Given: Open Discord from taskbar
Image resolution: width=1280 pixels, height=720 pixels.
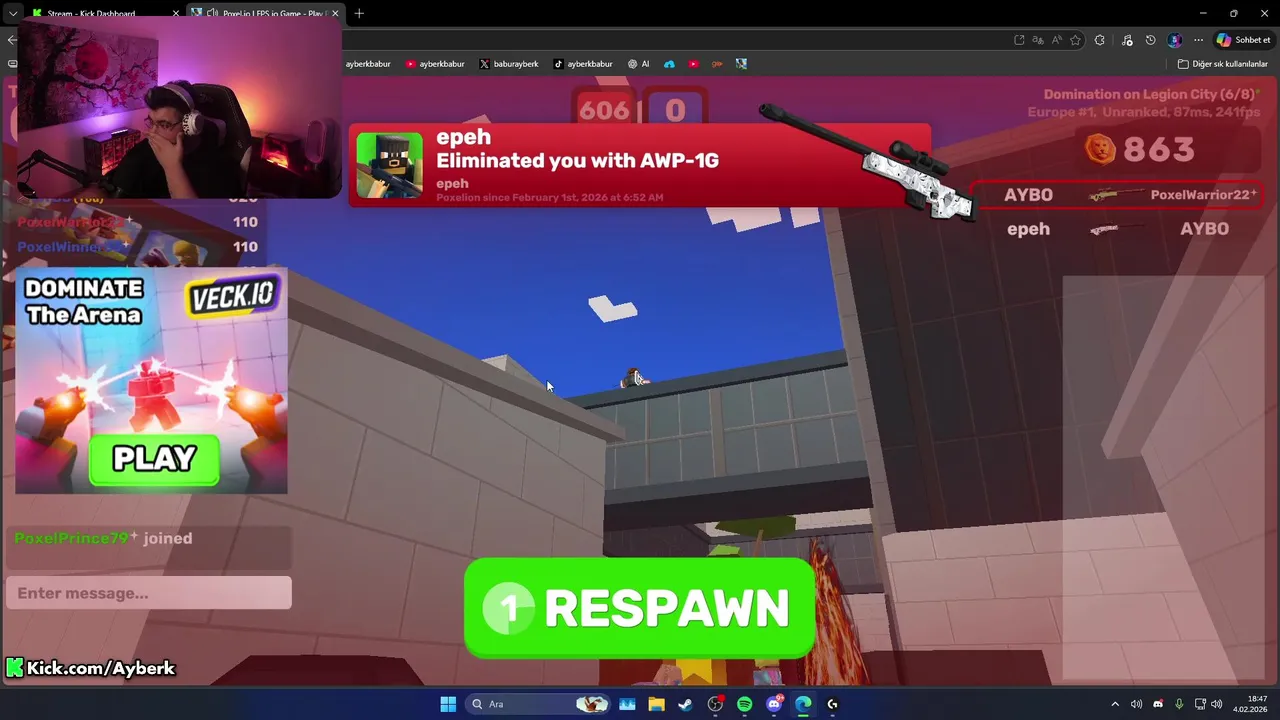Looking at the screenshot, I should (x=774, y=704).
